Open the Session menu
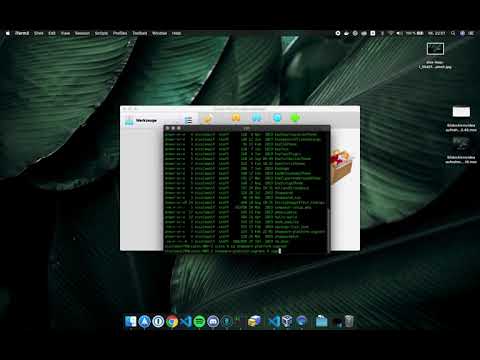 point(82,33)
